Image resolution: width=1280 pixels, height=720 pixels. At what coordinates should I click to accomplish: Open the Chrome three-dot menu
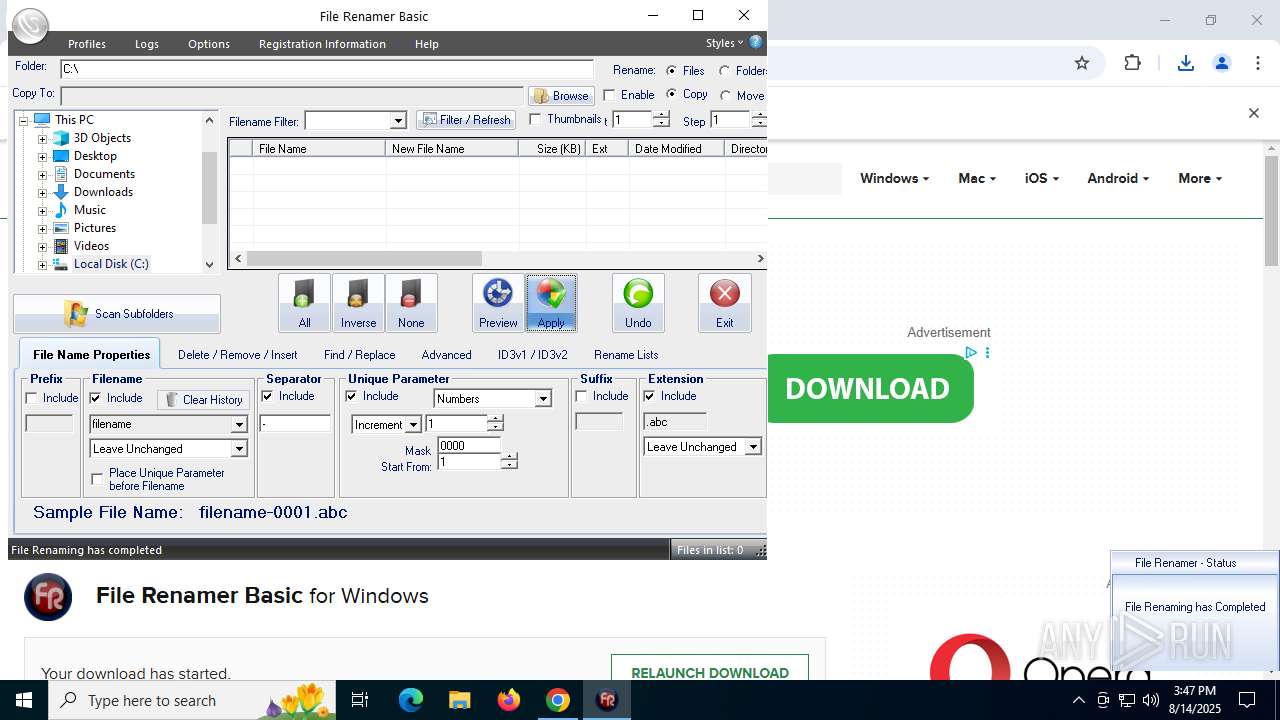[x=1258, y=63]
